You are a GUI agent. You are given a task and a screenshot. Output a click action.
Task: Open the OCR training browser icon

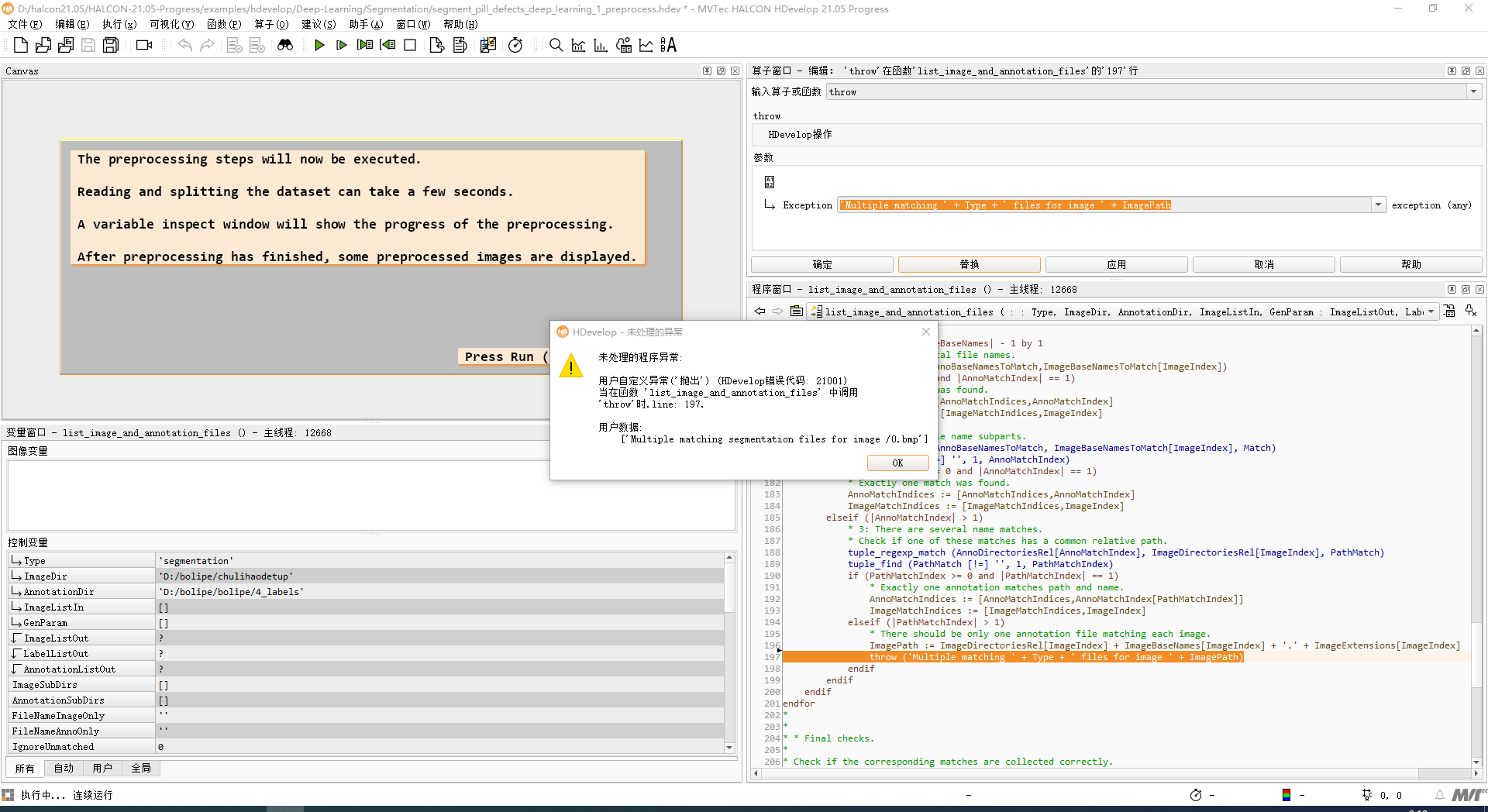668,45
